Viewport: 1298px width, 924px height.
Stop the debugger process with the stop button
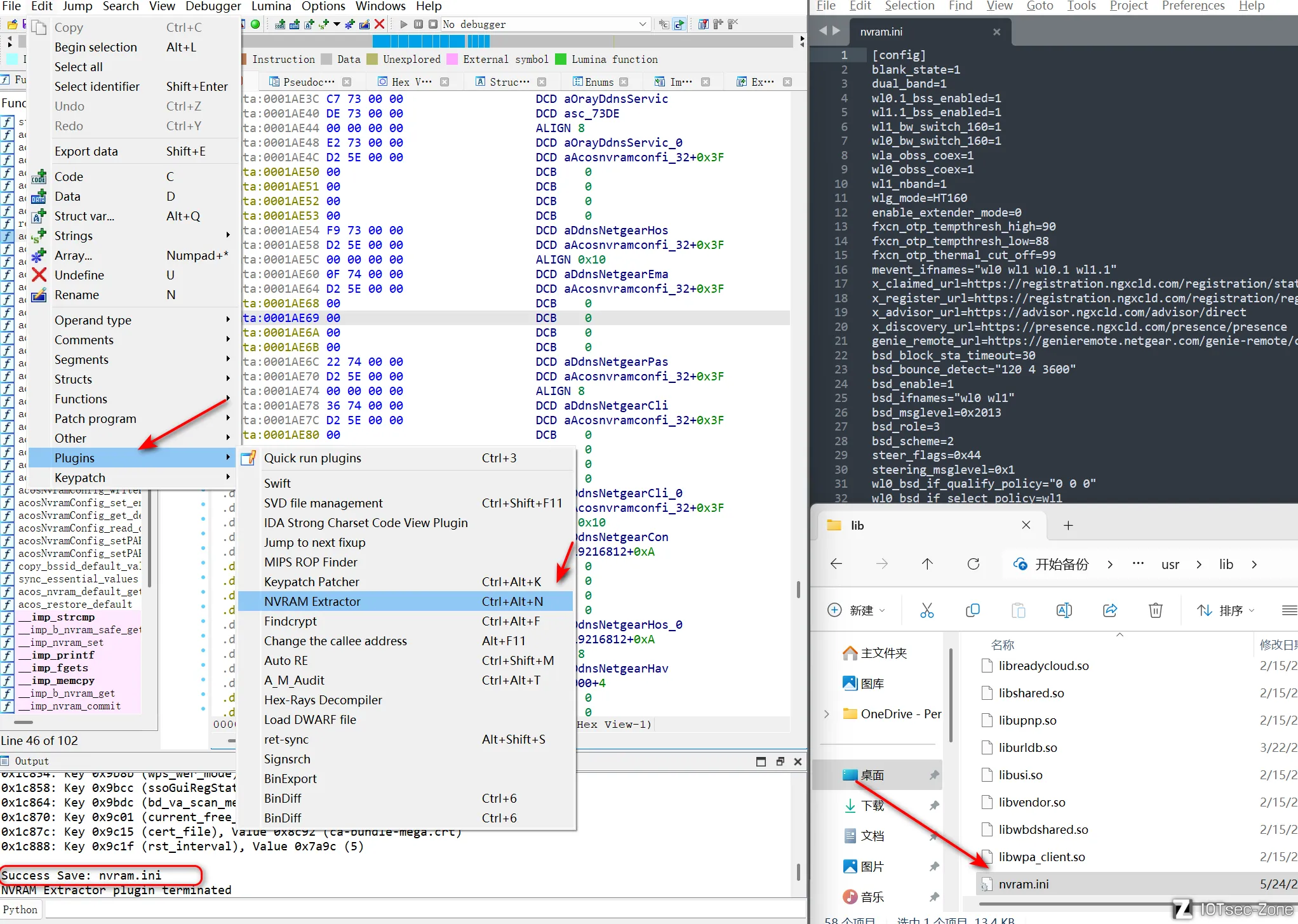[x=432, y=25]
